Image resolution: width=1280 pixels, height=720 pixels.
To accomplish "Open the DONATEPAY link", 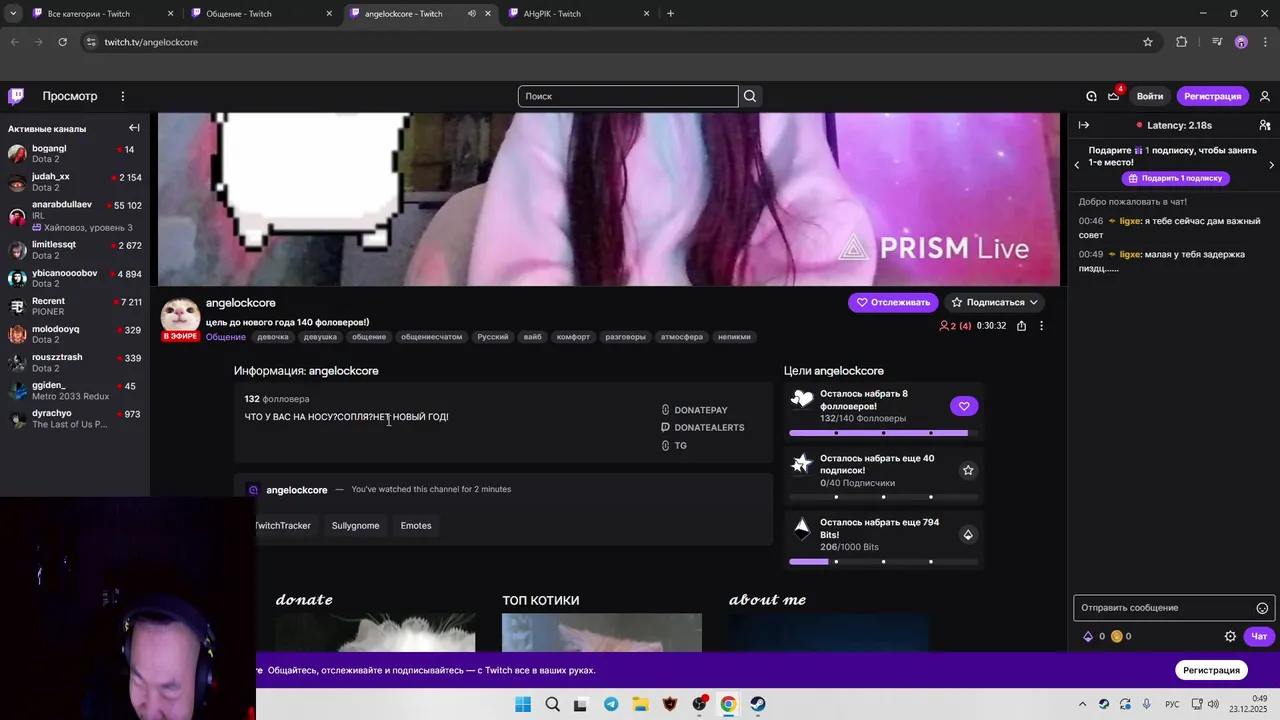I will pos(694,410).
